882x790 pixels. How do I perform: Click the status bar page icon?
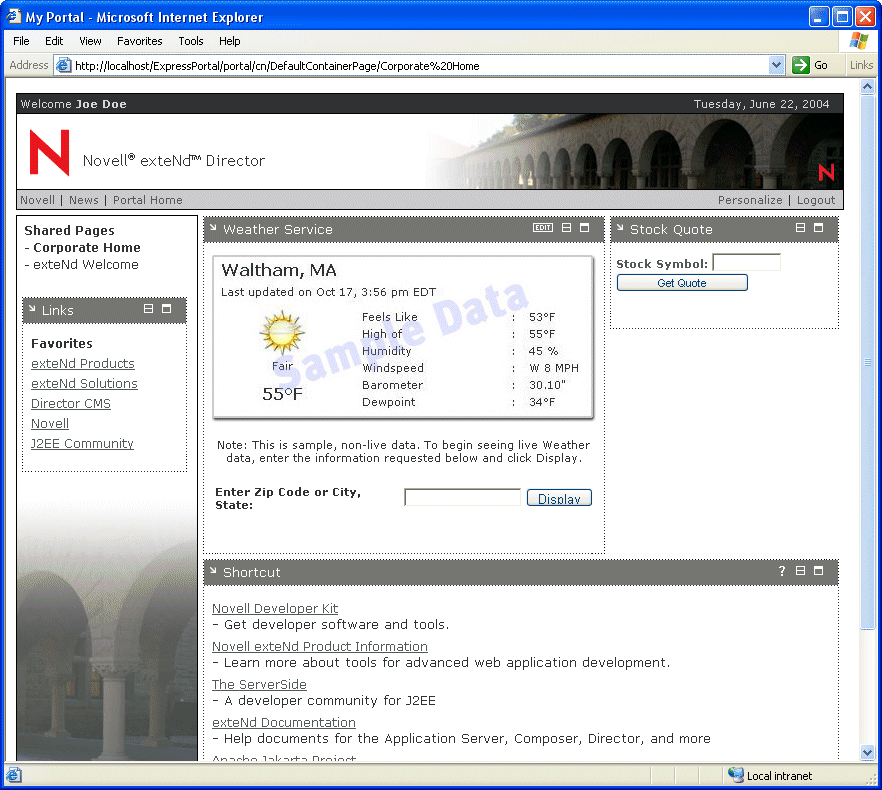pos(14,775)
